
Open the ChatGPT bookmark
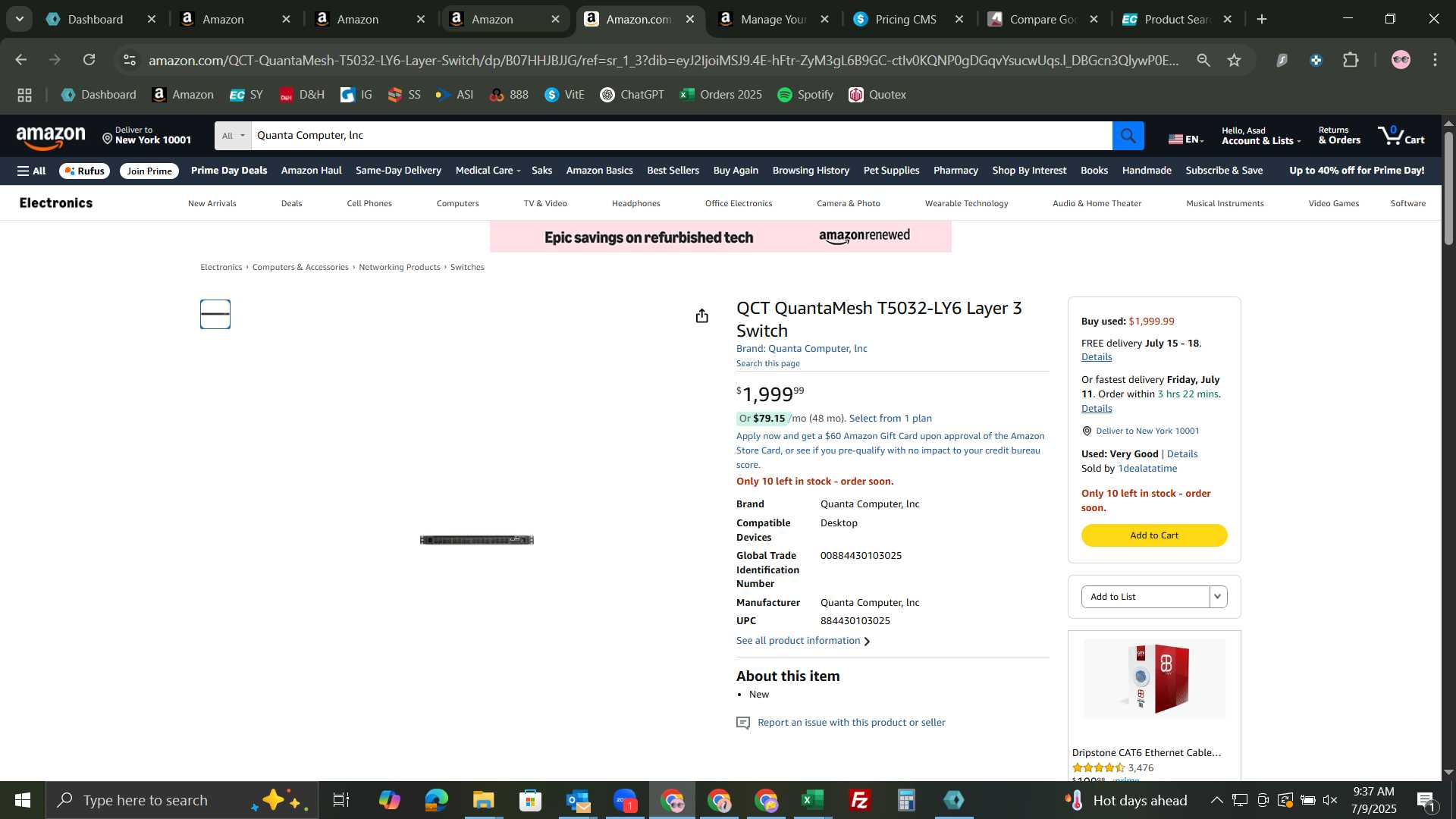[632, 95]
